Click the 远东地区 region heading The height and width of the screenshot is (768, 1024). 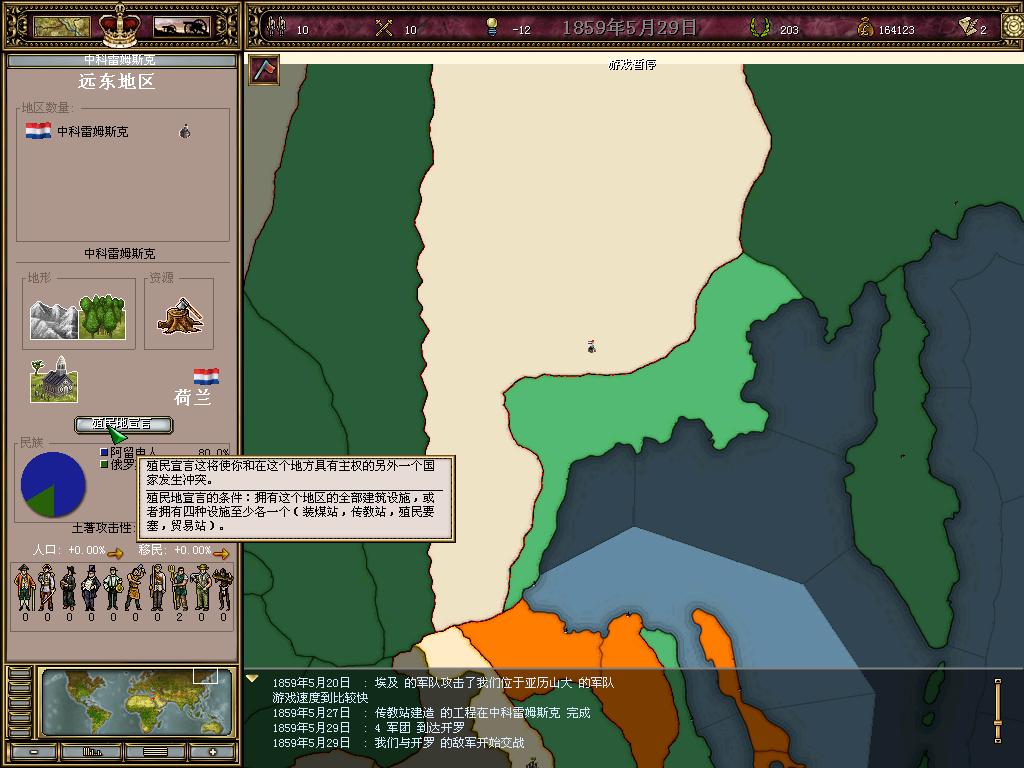(116, 82)
